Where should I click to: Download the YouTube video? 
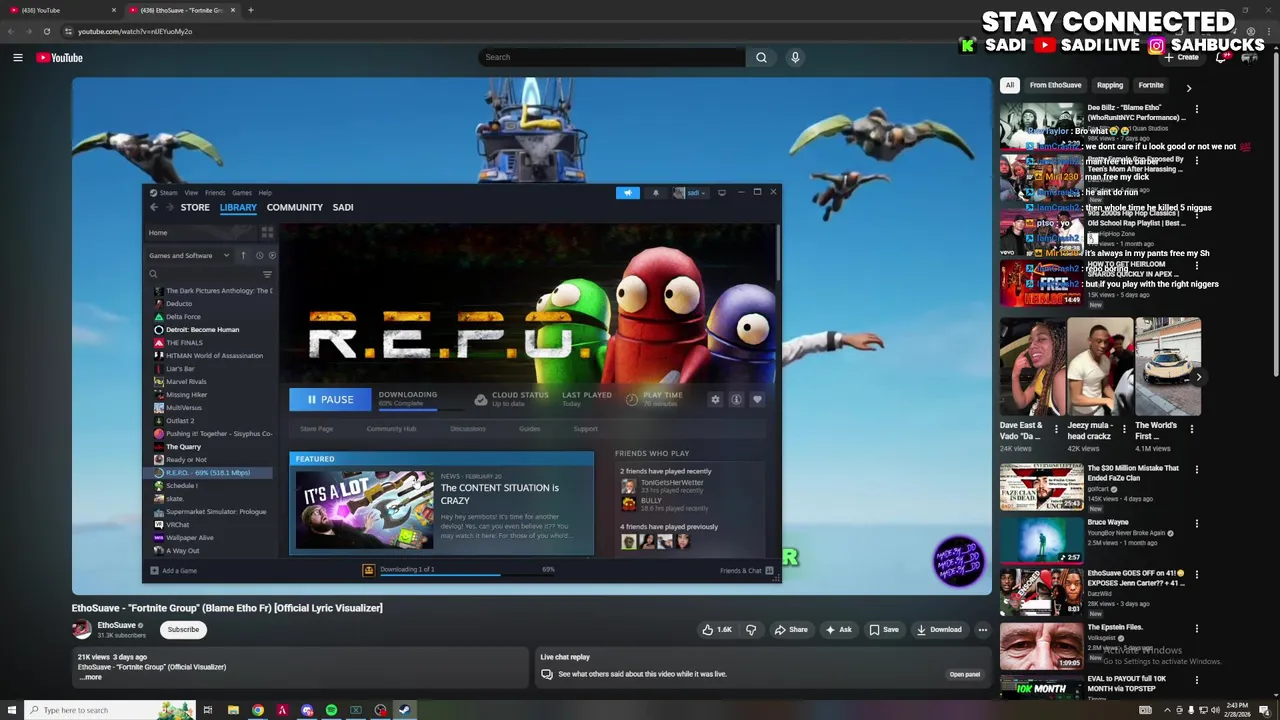tap(939, 630)
